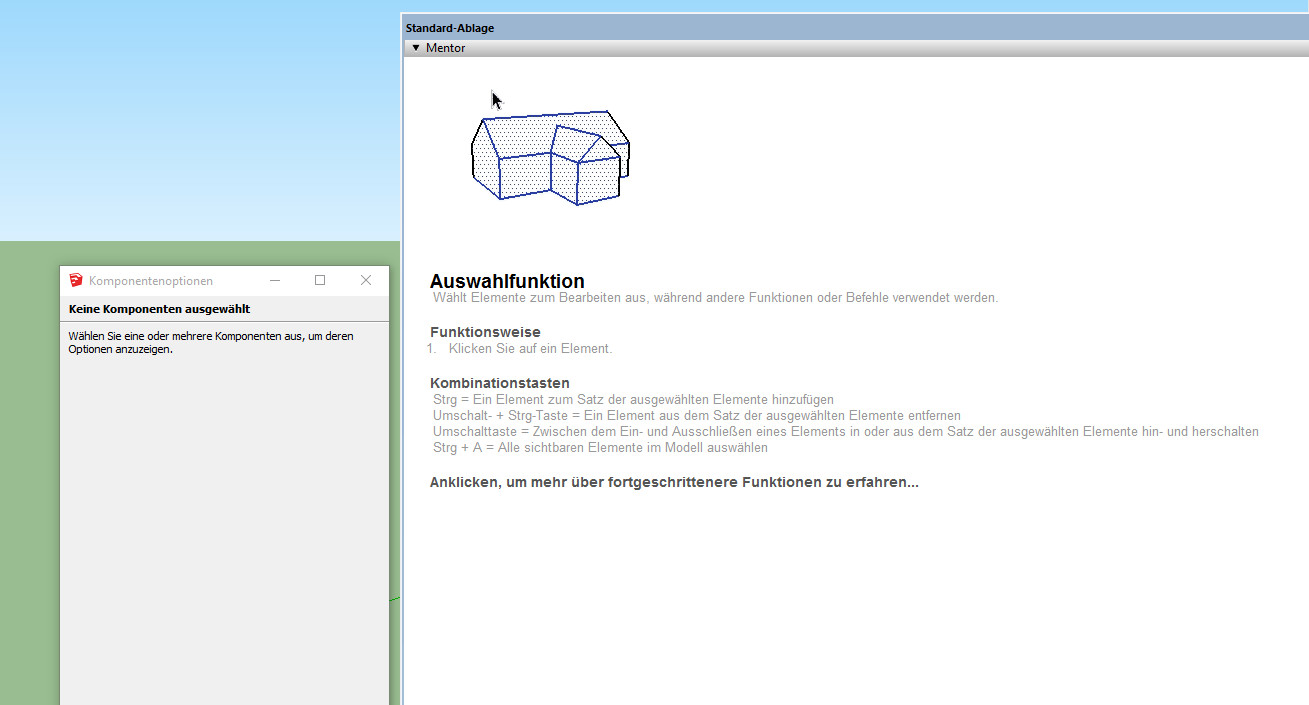This screenshot has width=1309, height=705.
Task: Minimize the Komponentenoptionen window
Action: 275,281
